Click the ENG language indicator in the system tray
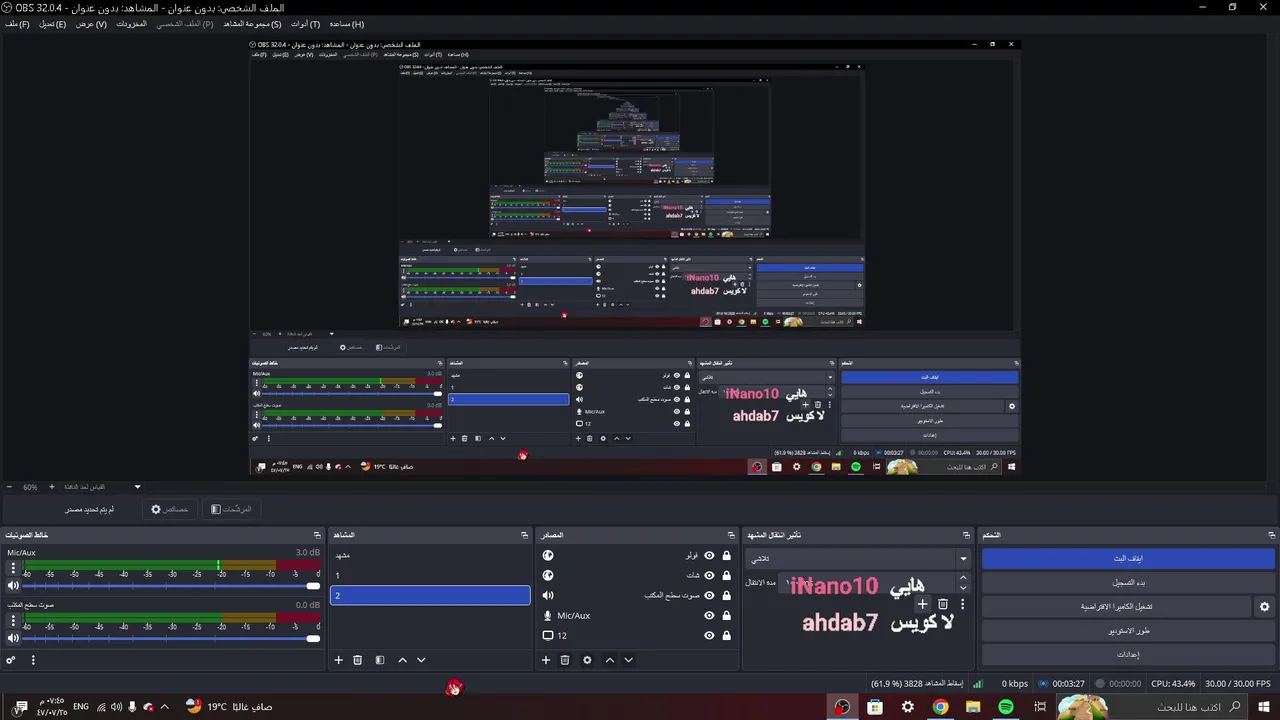The width and height of the screenshot is (1280, 720). coord(81,707)
